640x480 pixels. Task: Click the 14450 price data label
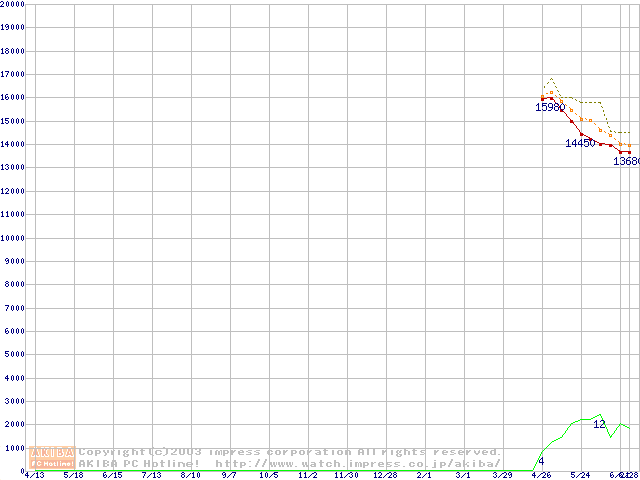coord(580,143)
